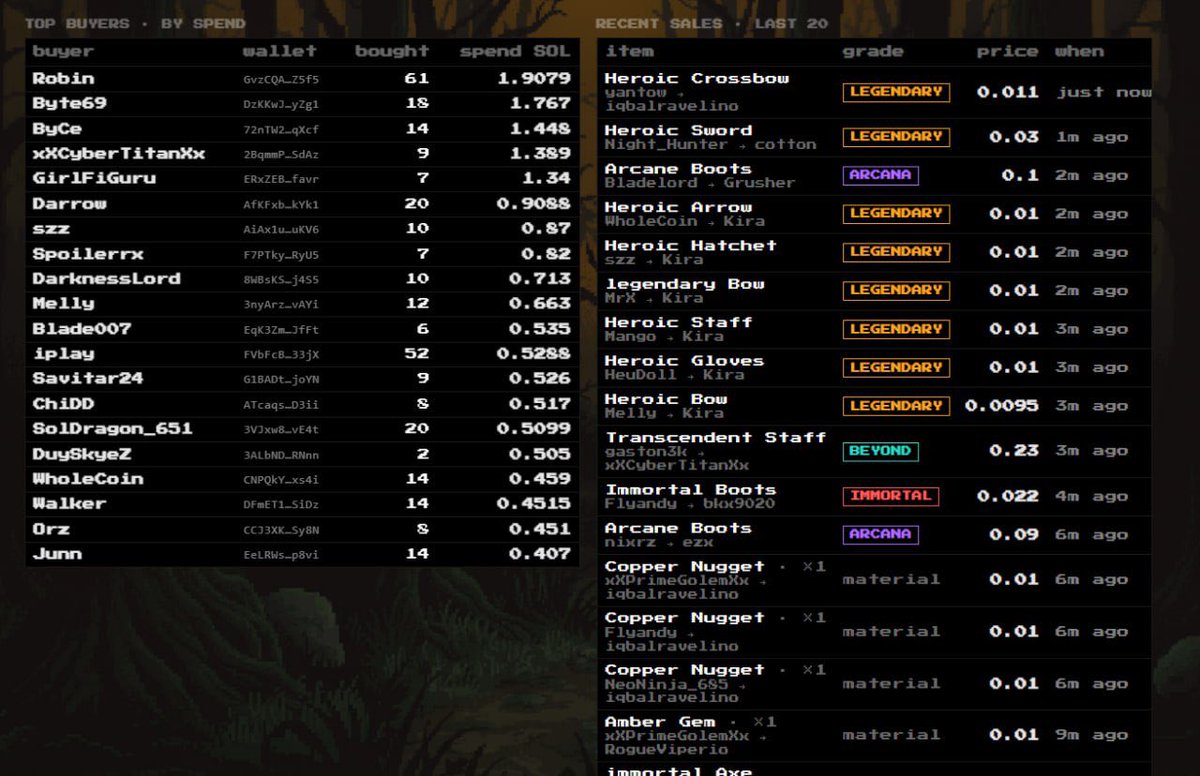Click the 'grade' column header

point(873,51)
